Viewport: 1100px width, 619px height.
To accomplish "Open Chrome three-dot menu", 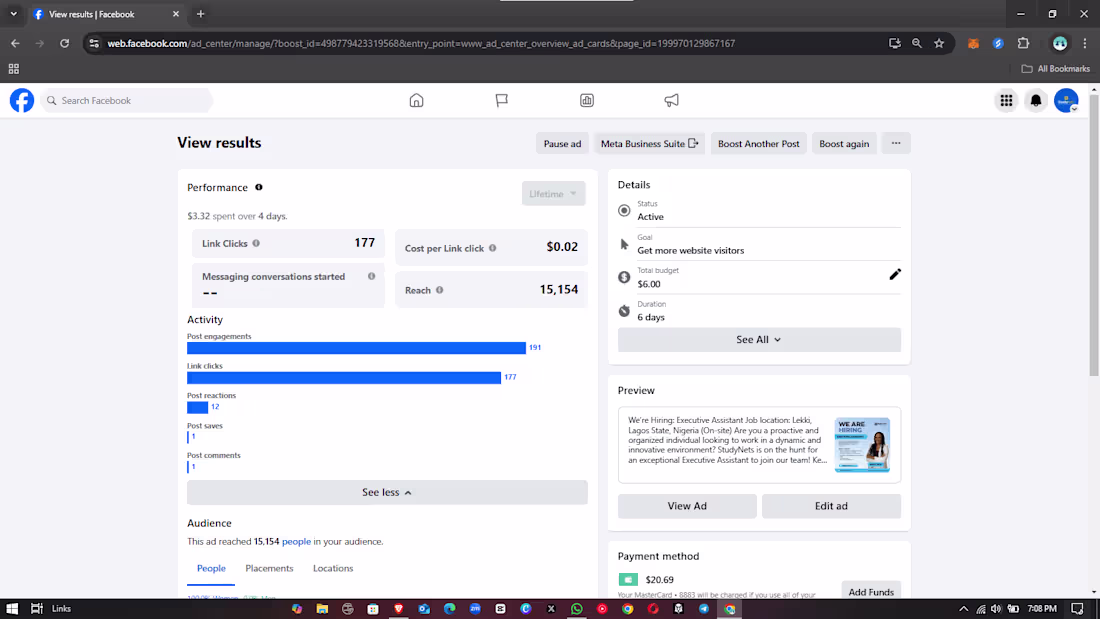I will [1085, 44].
